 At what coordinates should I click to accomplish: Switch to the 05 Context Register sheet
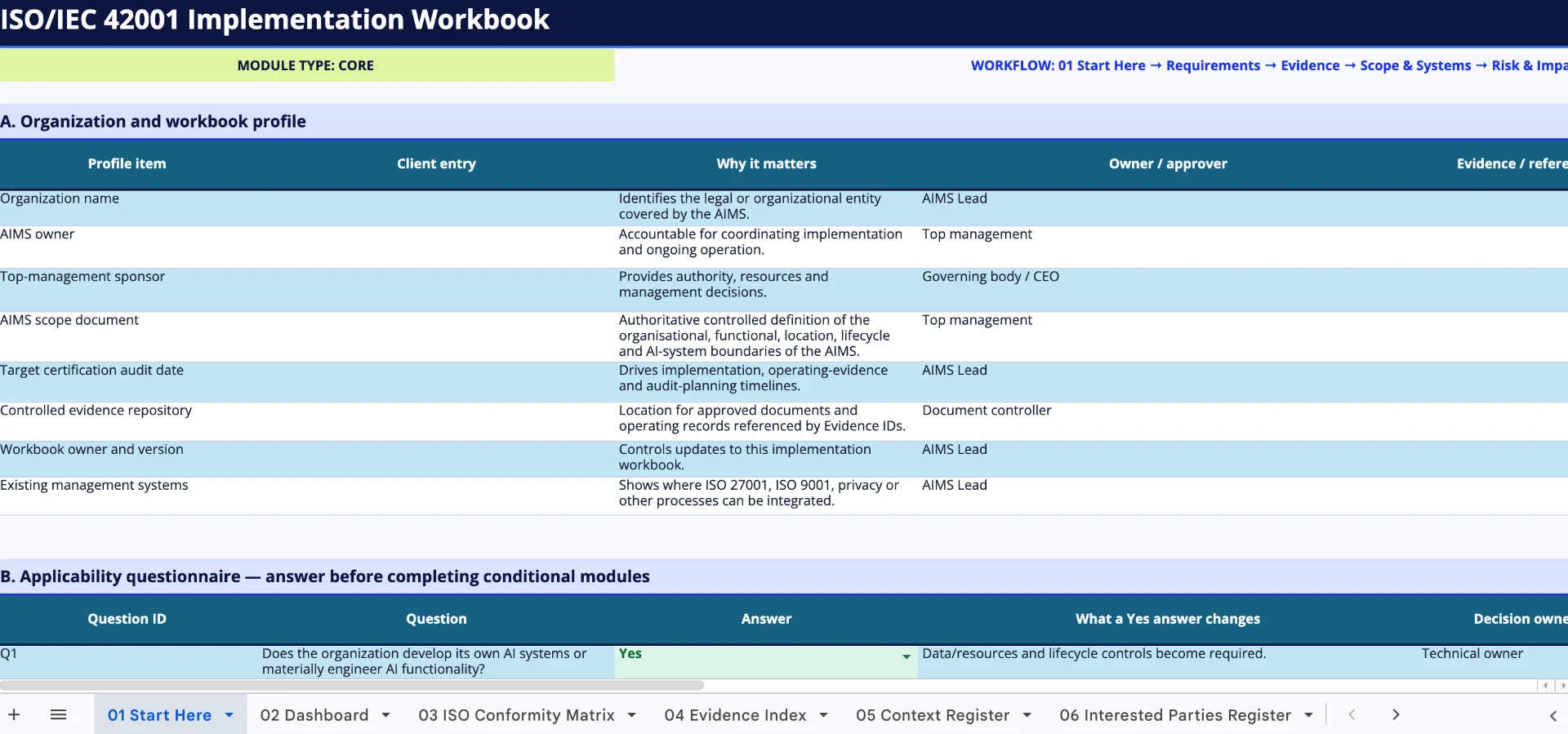[933, 715]
